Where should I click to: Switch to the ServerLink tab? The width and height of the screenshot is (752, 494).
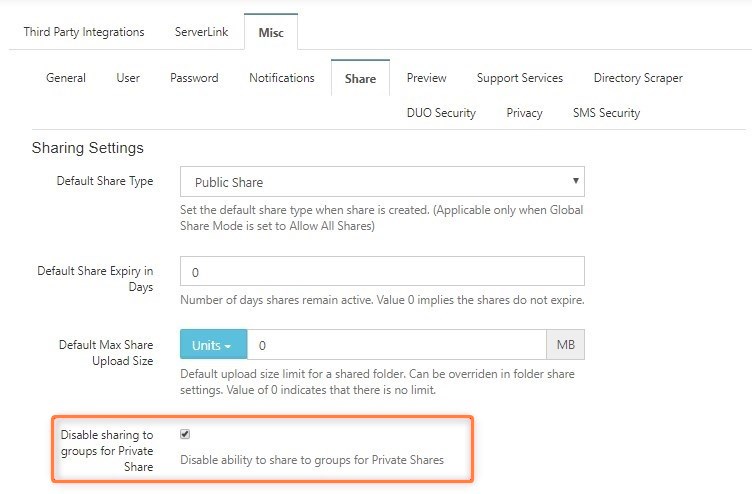point(201,32)
